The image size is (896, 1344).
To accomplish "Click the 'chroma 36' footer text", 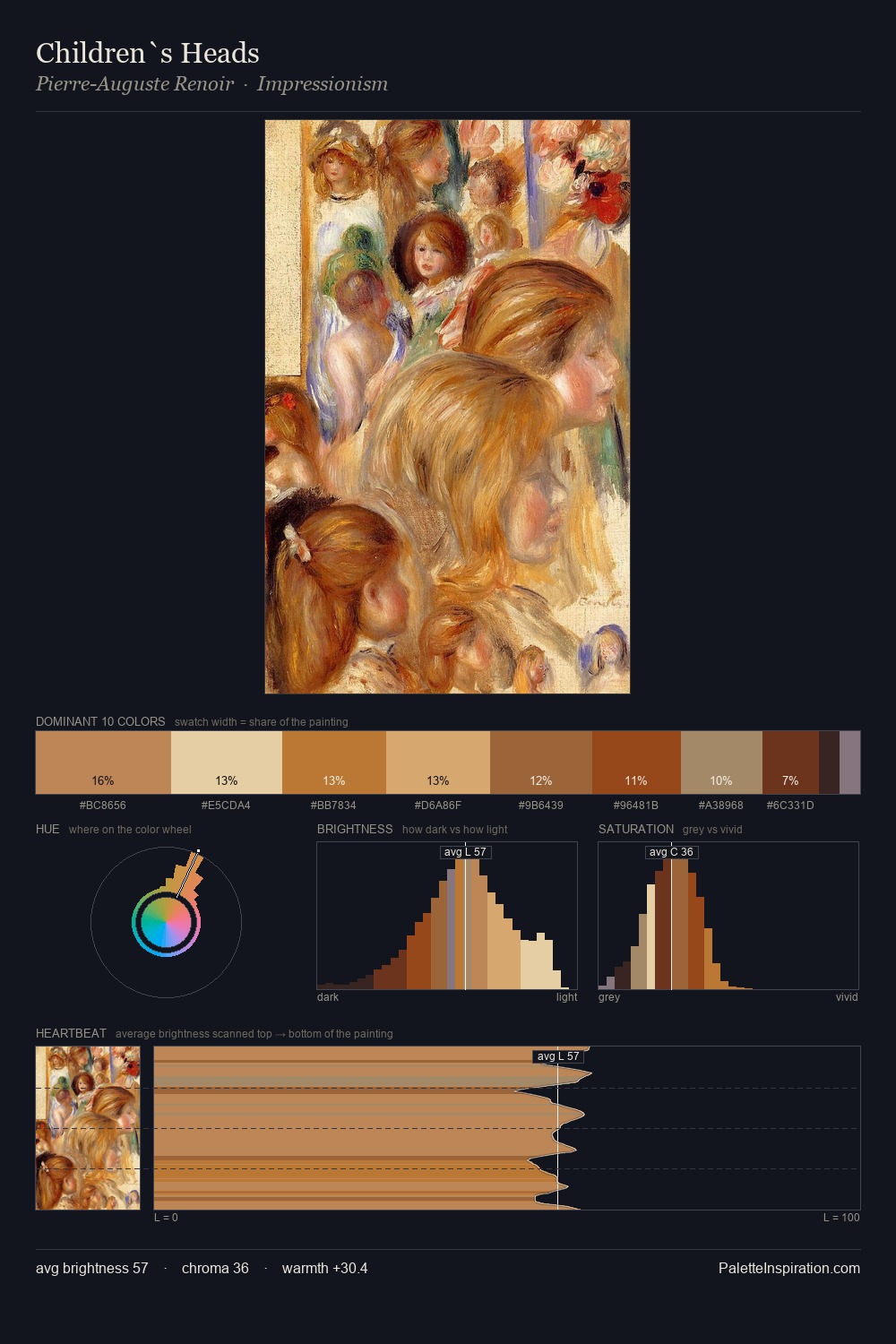I will point(215,1268).
